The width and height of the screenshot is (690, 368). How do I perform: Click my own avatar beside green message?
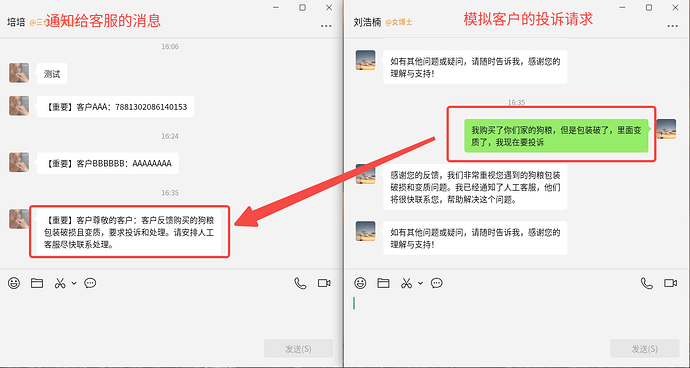[x=666, y=129]
